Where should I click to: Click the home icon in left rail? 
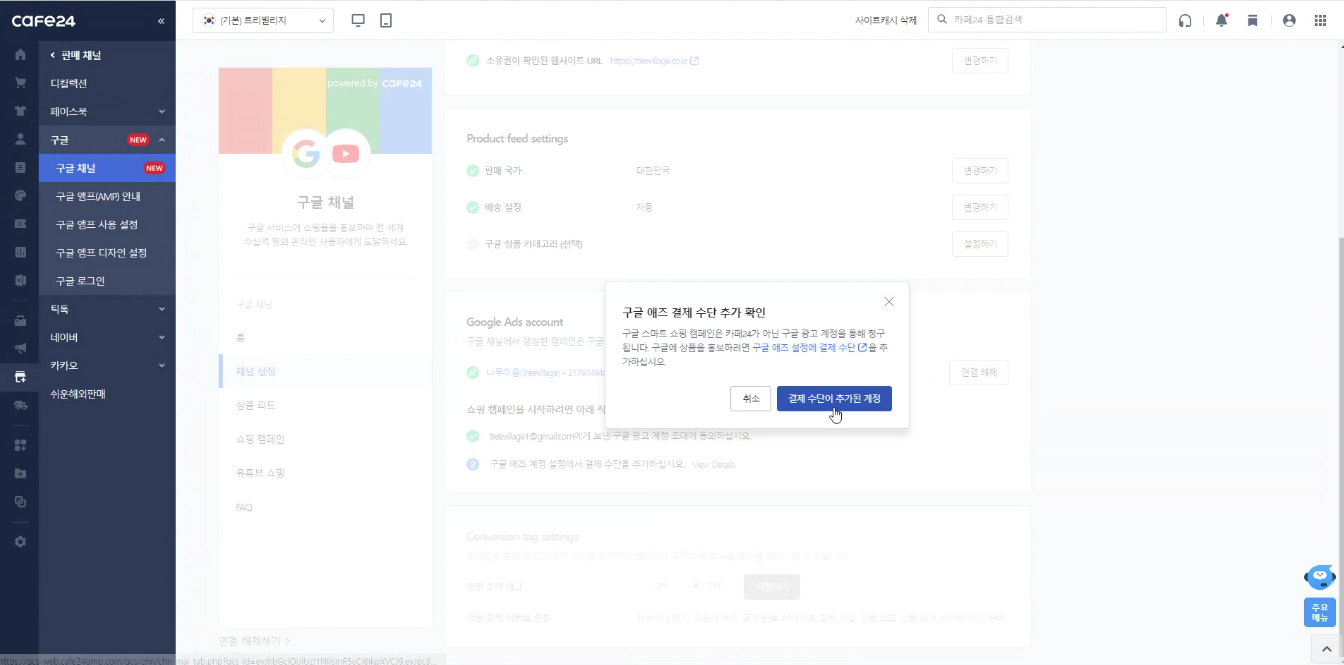pos(20,54)
